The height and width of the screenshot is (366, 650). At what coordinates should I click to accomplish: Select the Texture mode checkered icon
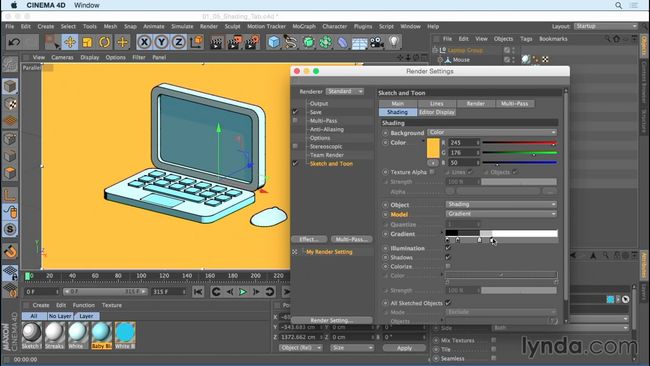click(x=10, y=104)
